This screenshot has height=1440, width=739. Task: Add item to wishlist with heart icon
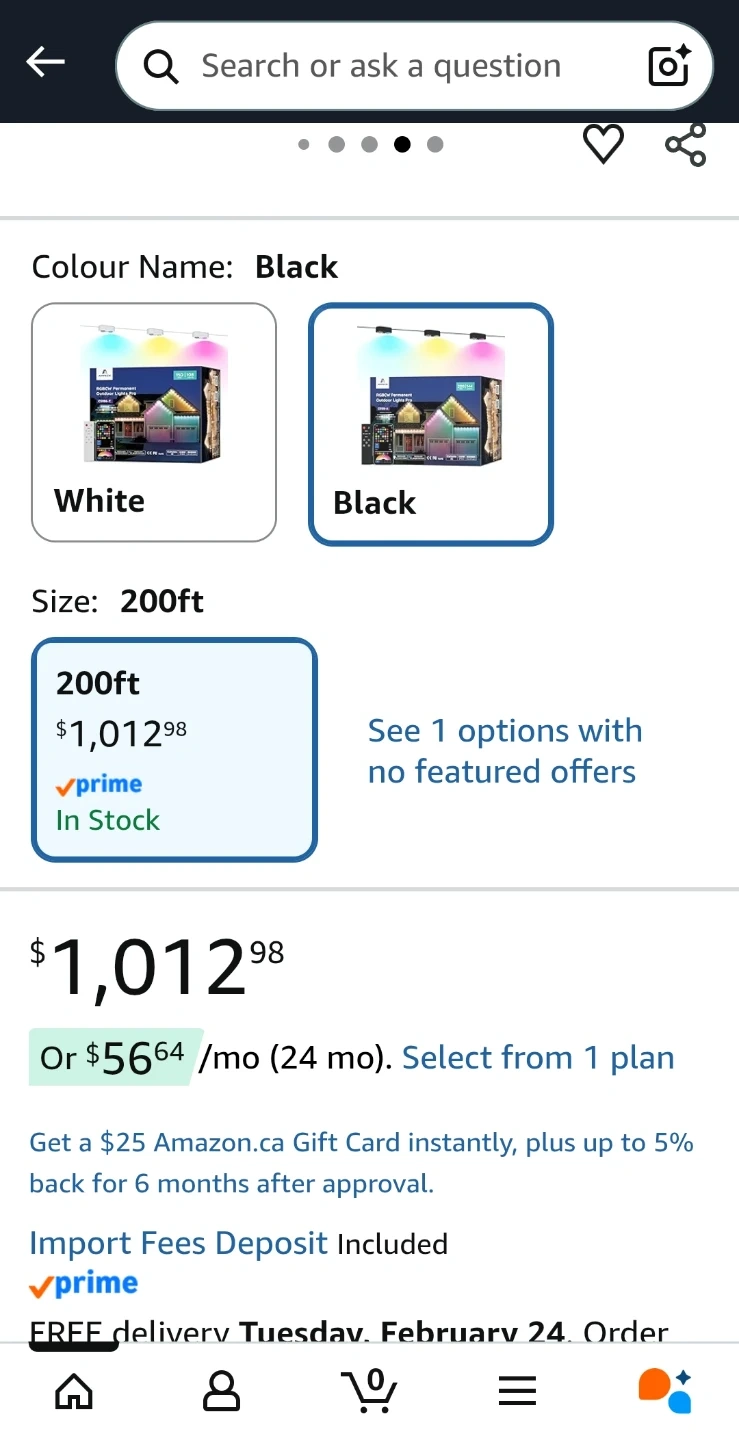tap(603, 144)
